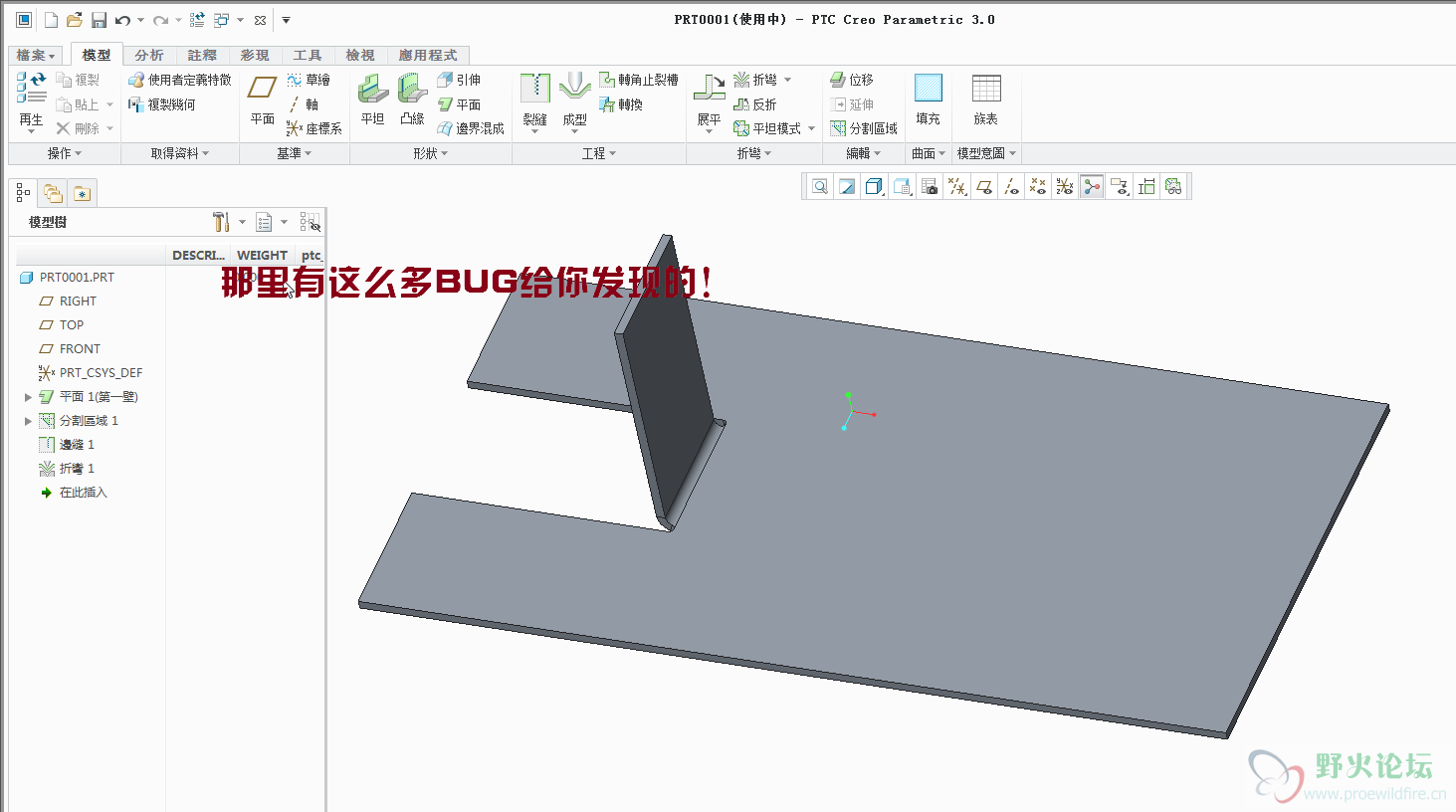Open the favorites navigator tab

[x=82, y=193]
